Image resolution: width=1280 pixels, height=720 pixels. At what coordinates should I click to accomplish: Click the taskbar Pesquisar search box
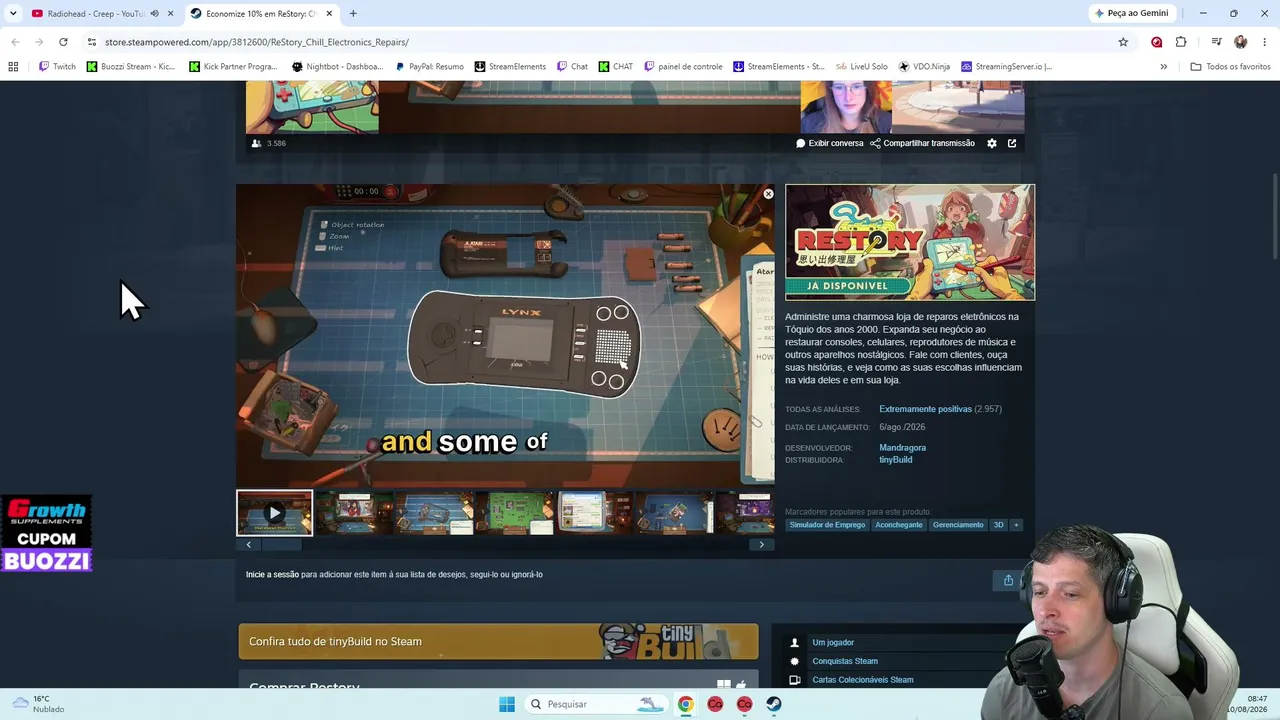pos(596,704)
